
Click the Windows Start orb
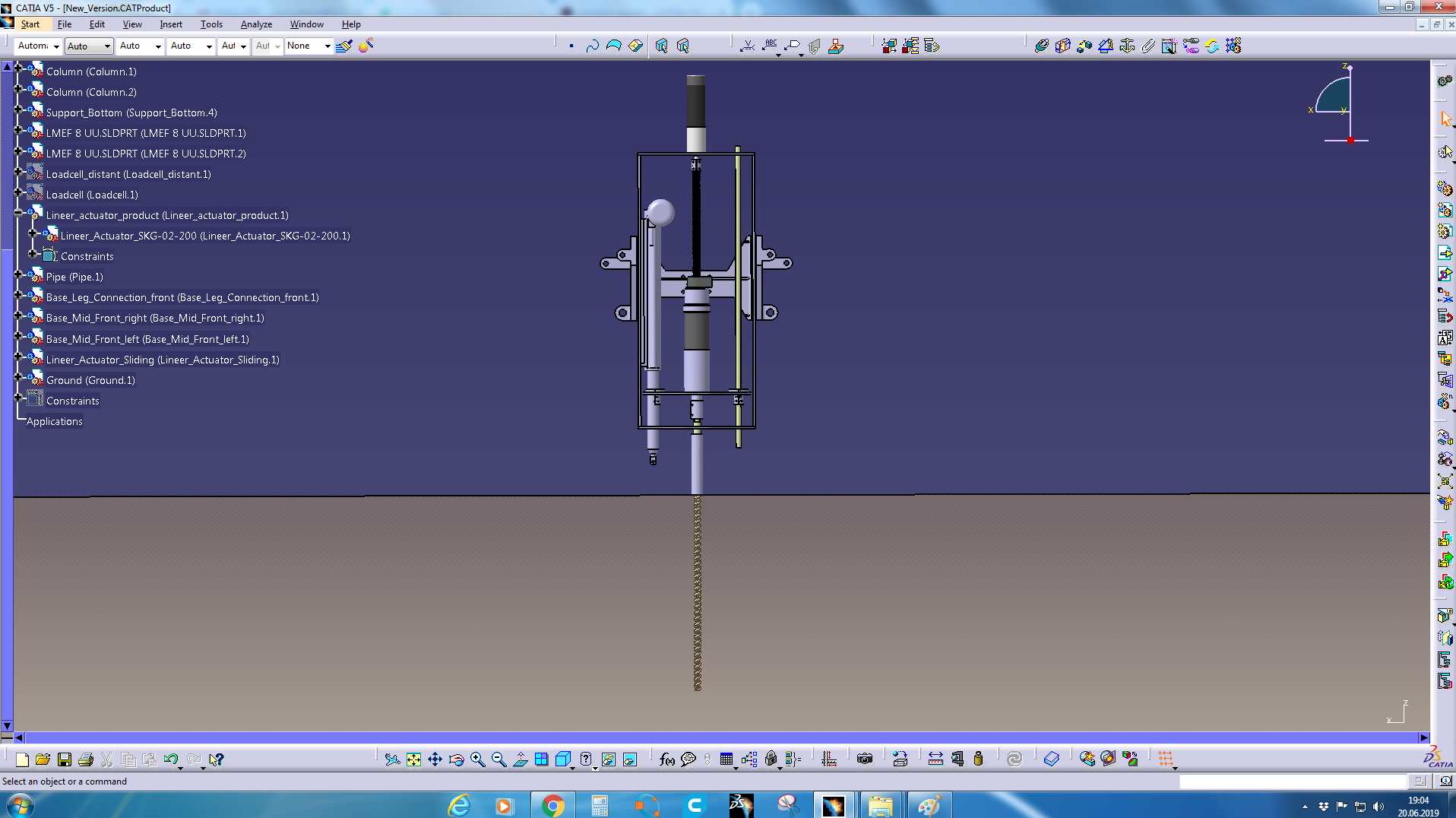tap(19, 805)
